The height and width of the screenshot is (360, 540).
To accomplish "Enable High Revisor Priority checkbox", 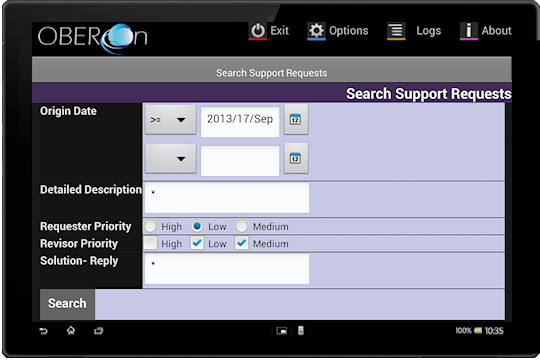I will 150,243.
